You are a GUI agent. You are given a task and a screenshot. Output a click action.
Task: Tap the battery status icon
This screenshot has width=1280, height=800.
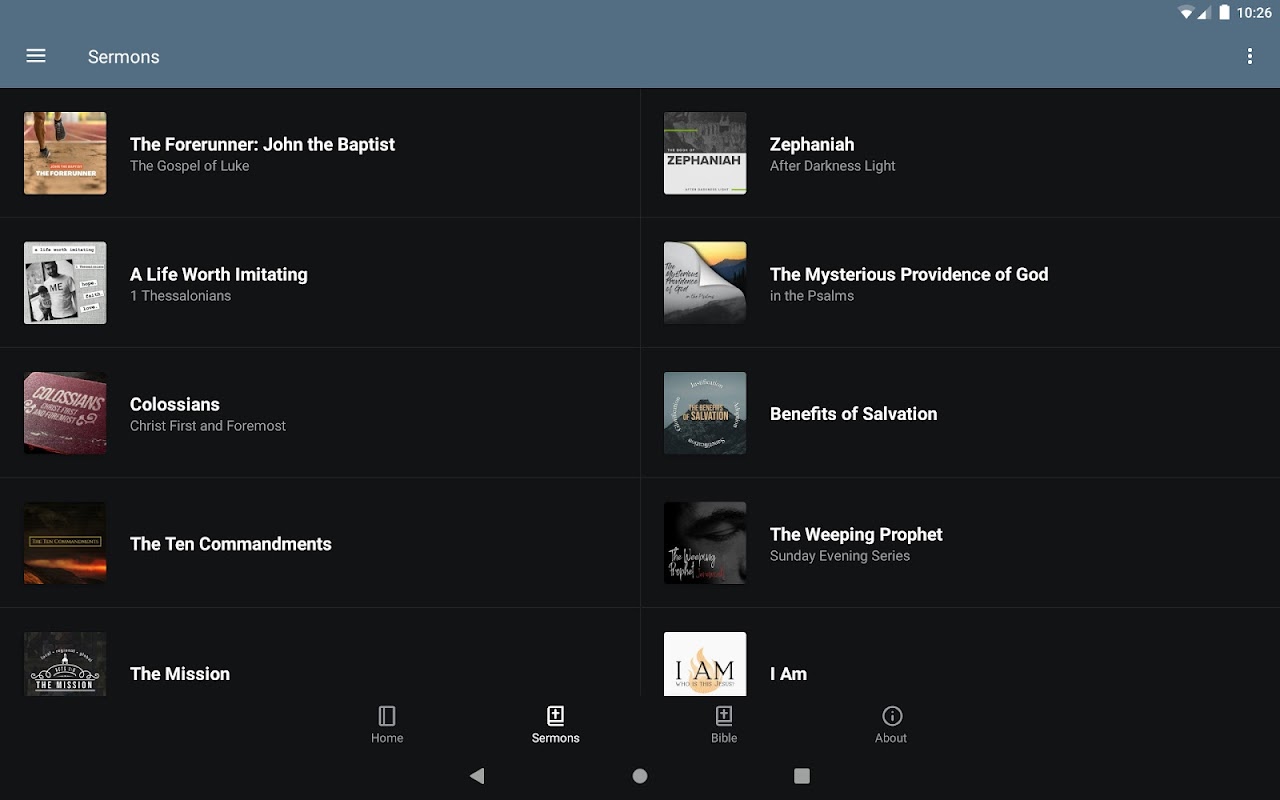point(1224,13)
